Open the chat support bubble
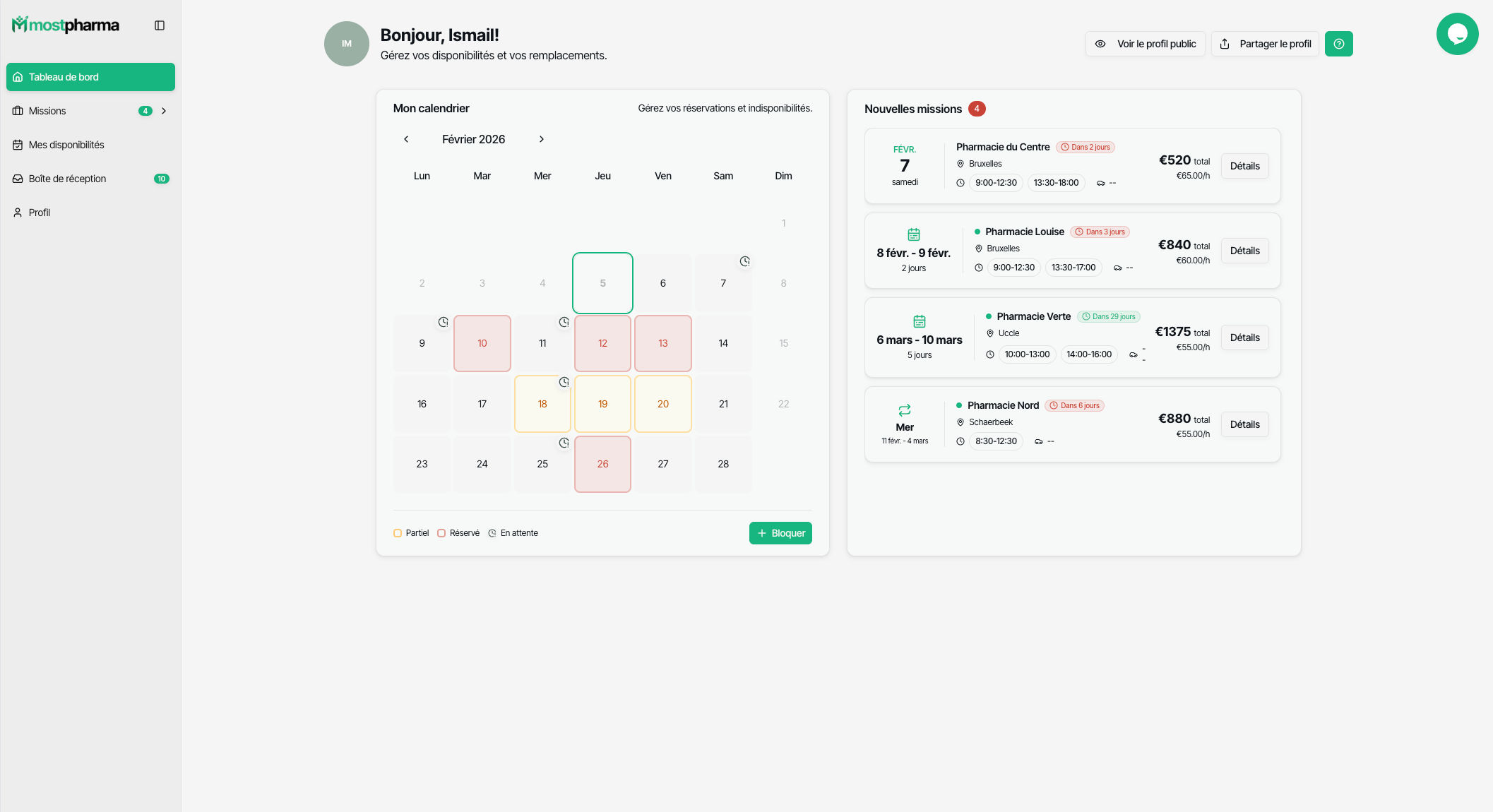 click(x=1457, y=34)
